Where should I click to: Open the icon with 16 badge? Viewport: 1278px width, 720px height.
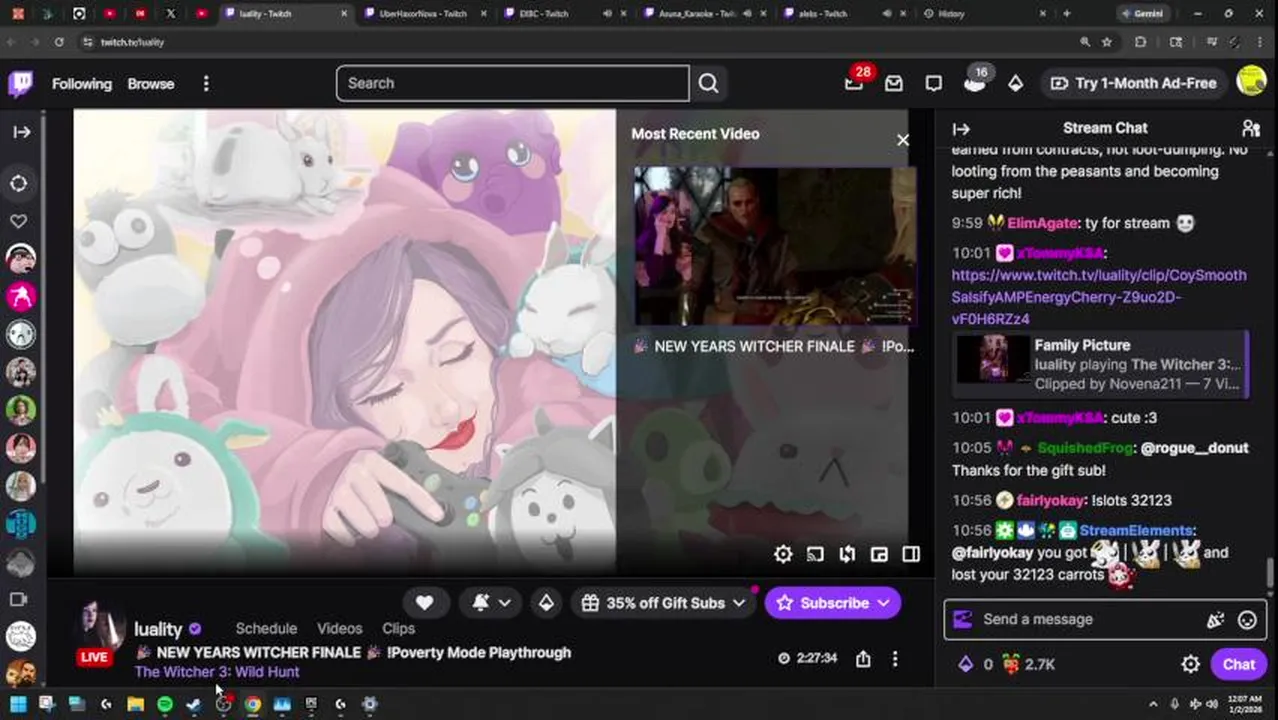pos(975,84)
